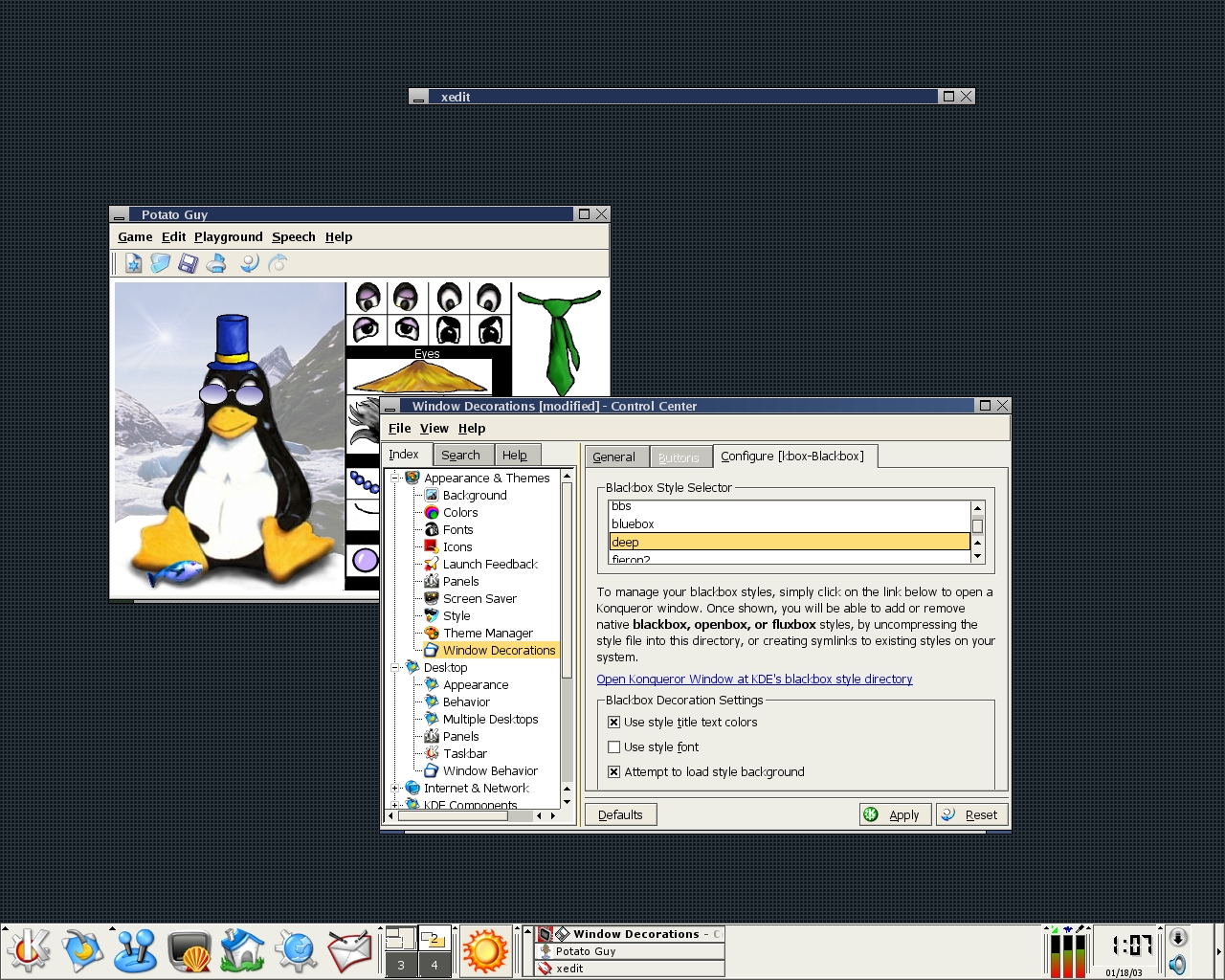Open the Playground menu in Potato Guy
This screenshot has width=1225, height=980.
point(228,237)
